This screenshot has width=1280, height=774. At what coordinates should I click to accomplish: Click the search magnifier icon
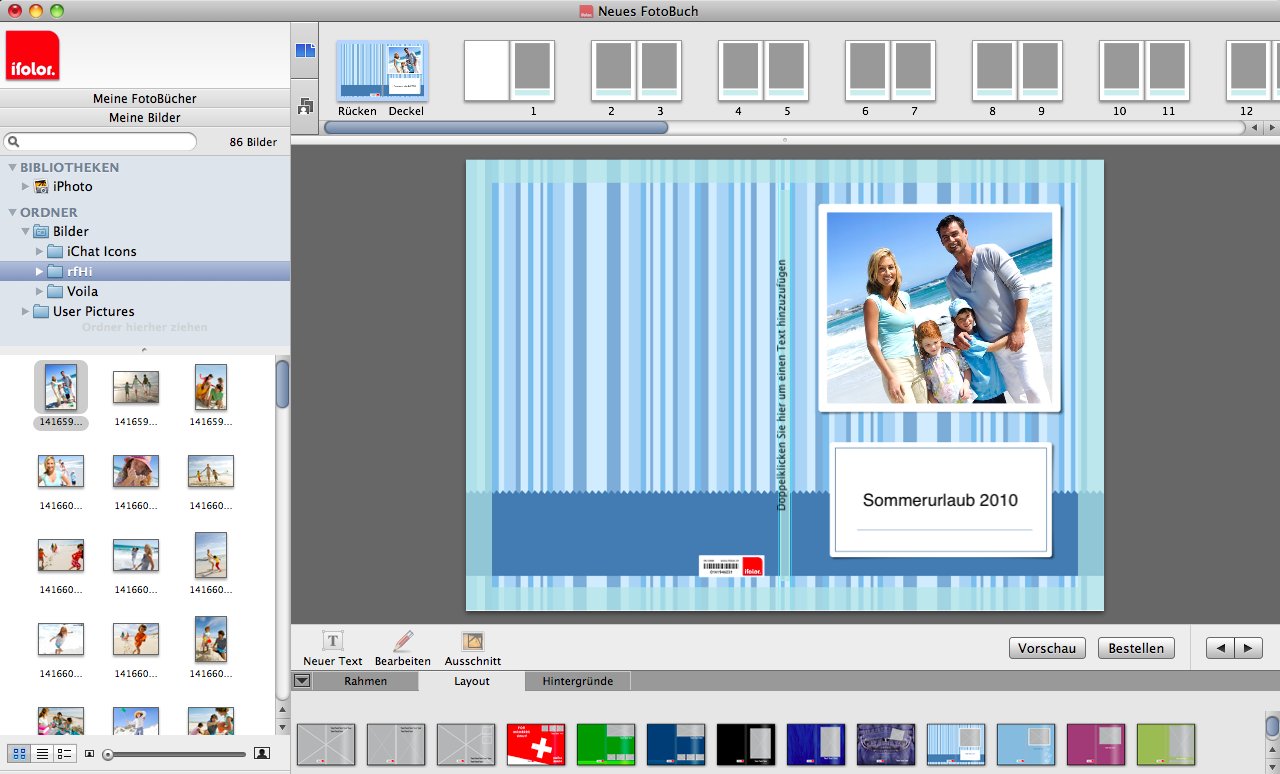click(14, 142)
